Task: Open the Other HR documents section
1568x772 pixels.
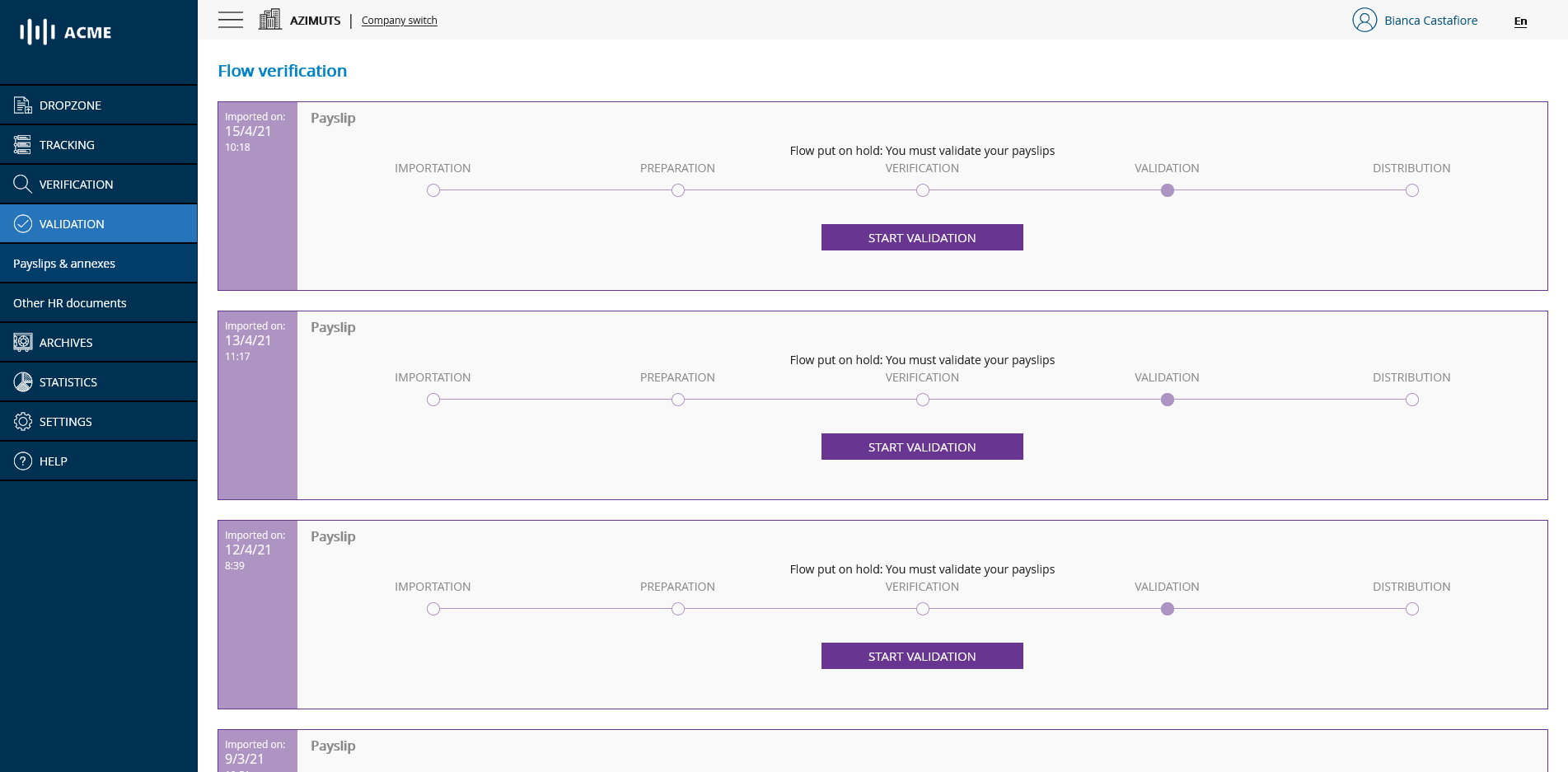Action: click(69, 302)
